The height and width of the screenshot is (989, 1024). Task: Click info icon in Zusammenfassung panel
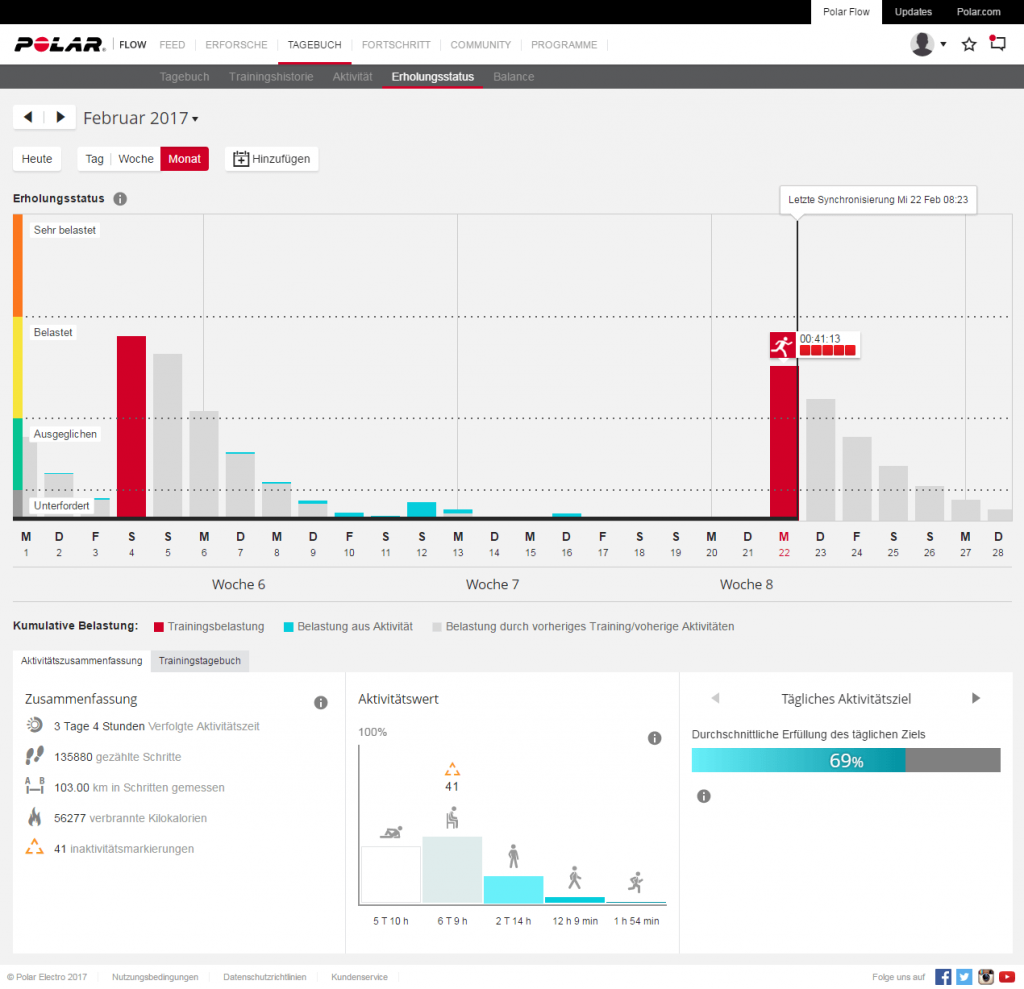pos(321,703)
